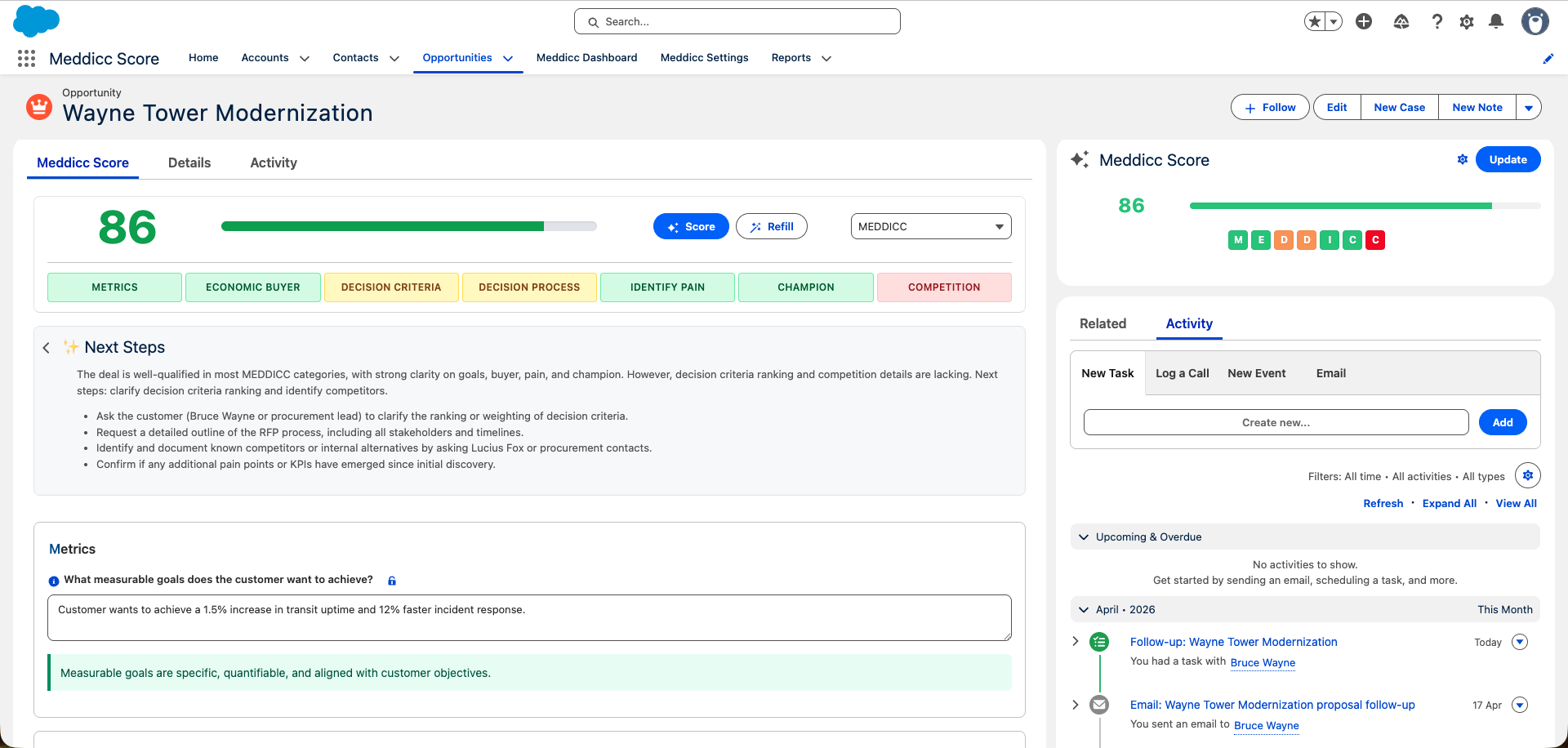Image resolution: width=1568 pixels, height=748 pixels.
Task: Click the info icon beside Metrics question
Action: pos(54,581)
